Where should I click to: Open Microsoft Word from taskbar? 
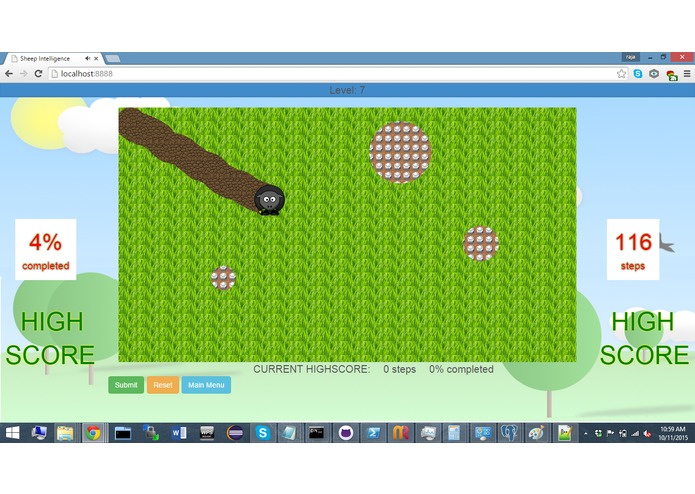point(179,433)
